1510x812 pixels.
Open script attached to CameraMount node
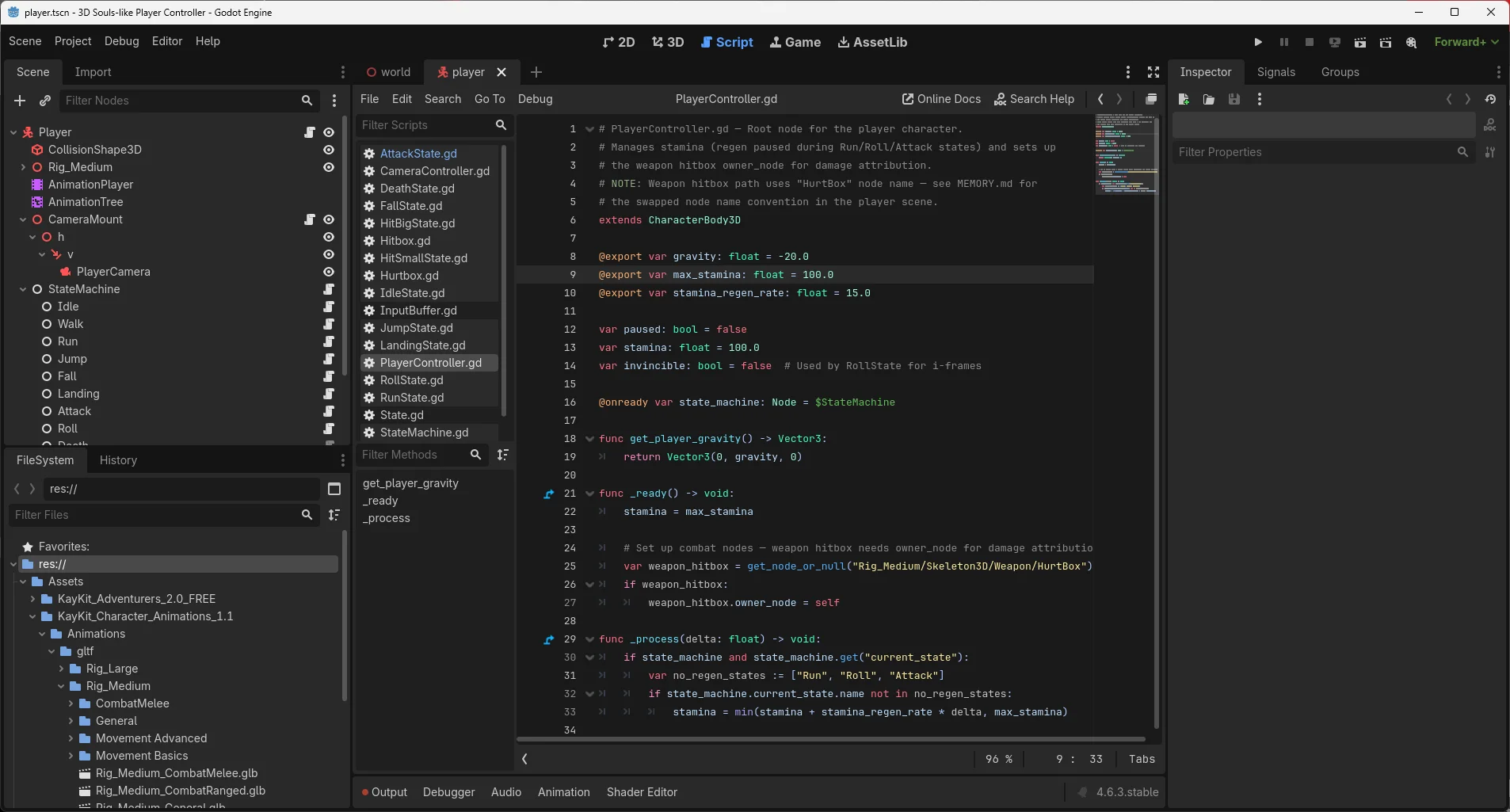310,219
